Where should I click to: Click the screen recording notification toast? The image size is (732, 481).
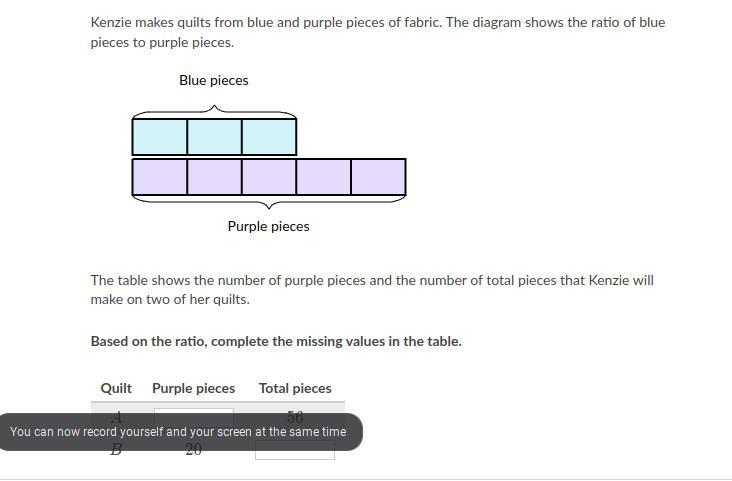pyautogui.click(x=180, y=432)
